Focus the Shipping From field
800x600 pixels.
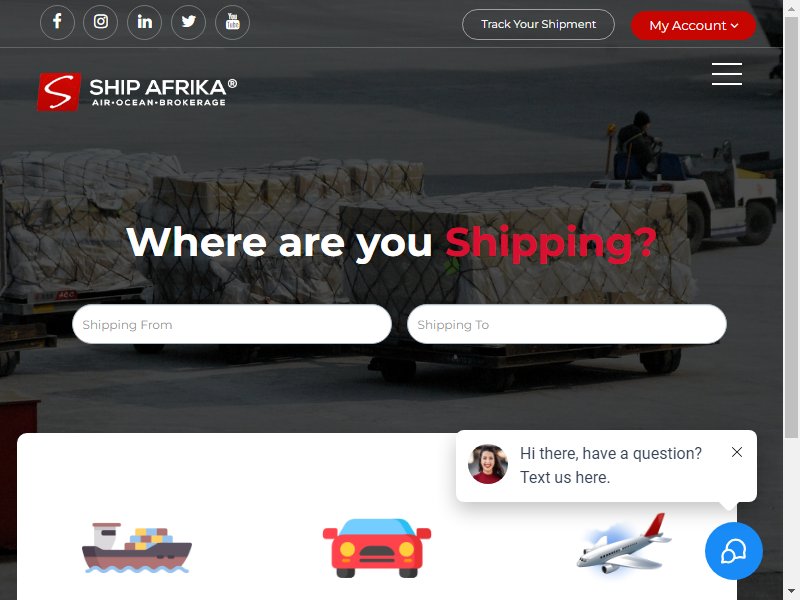click(x=232, y=324)
